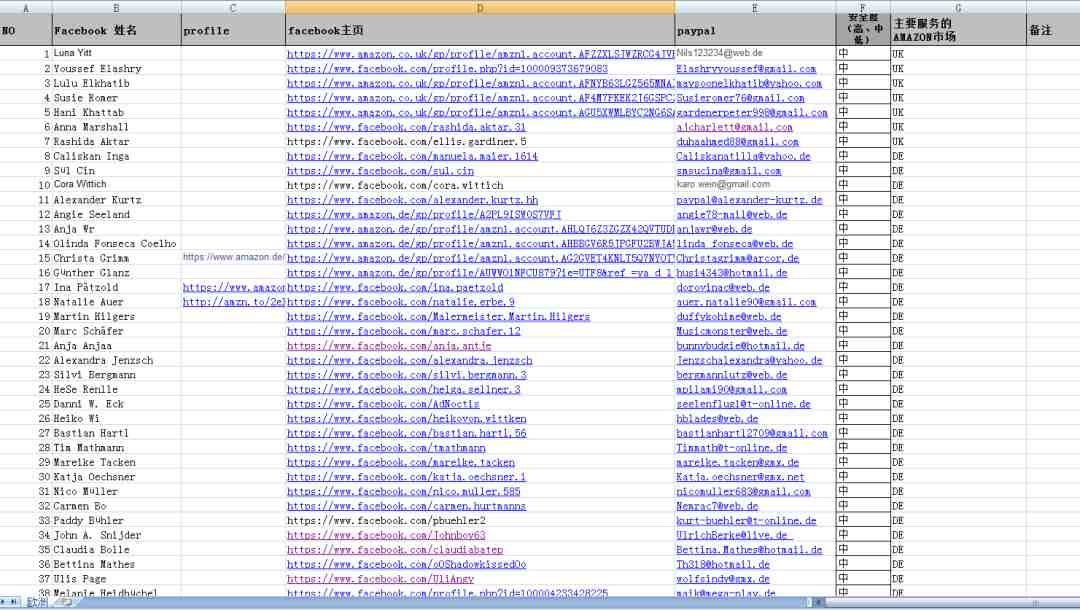Image resolution: width=1080 pixels, height=610 pixels.
Task: Click the Musicmonster@web.de email link
Action: click(x=731, y=331)
